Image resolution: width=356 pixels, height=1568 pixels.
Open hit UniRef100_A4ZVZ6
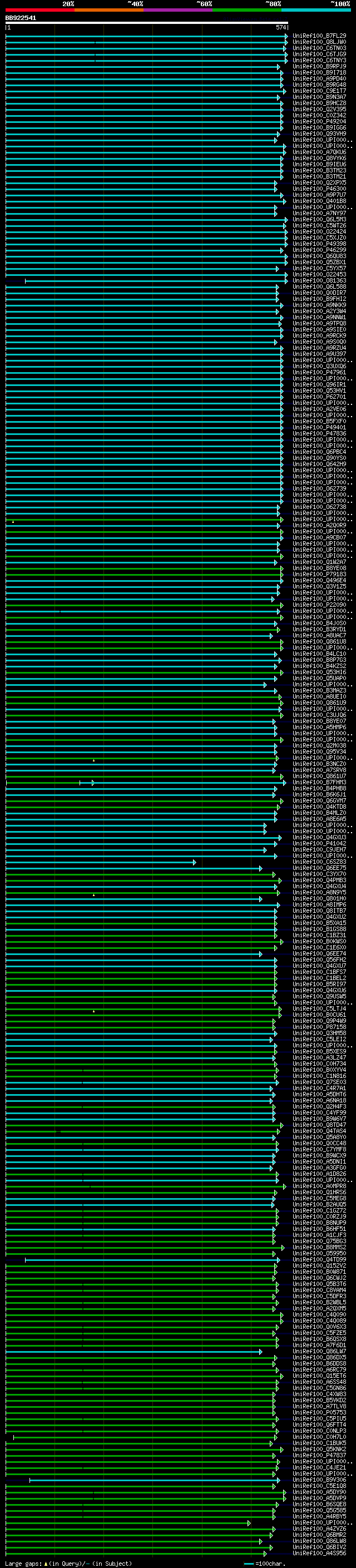[x=319, y=1529]
